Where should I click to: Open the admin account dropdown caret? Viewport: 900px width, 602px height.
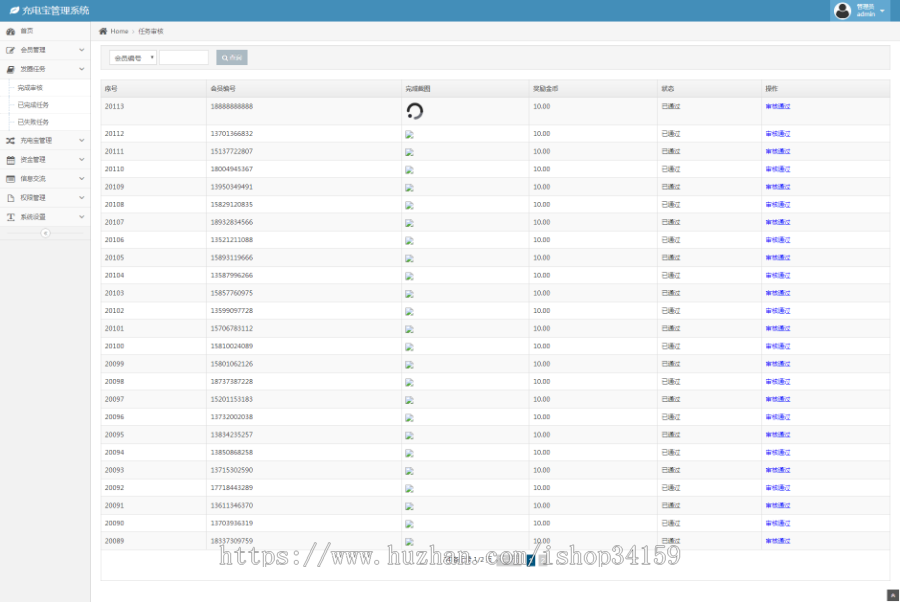[882, 10]
